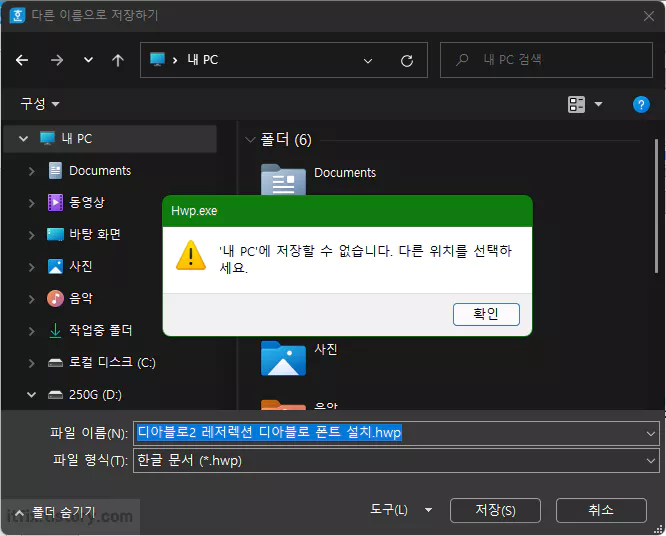Image resolution: width=666 pixels, height=536 pixels.
Task: Click the Hangul app icon in title bar
Action: tap(17, 16)
